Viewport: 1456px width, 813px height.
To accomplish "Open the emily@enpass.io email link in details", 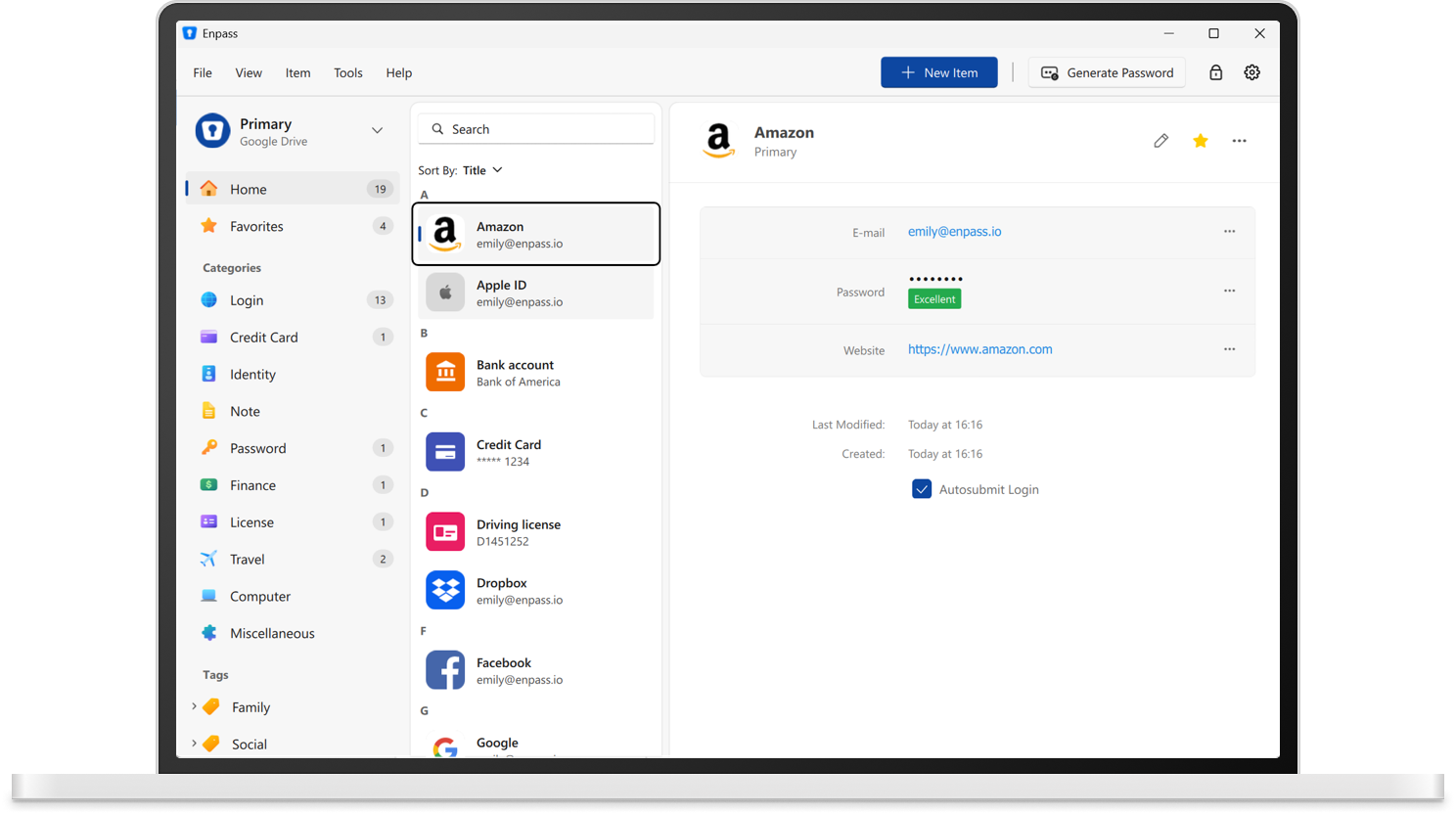I will [x=954, y=232].
